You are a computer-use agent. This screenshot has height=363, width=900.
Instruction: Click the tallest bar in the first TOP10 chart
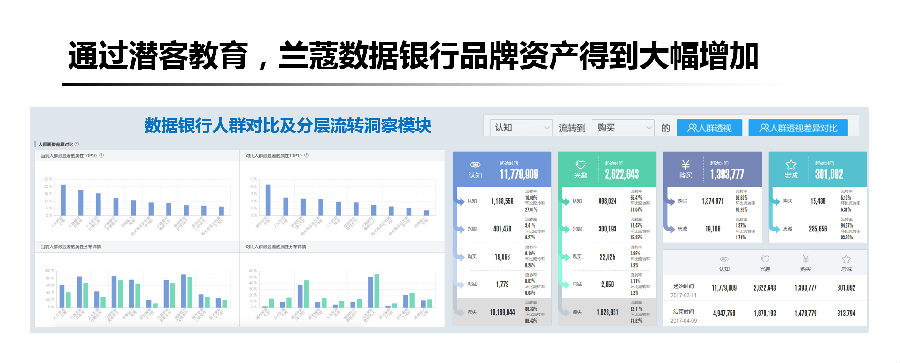63,200
